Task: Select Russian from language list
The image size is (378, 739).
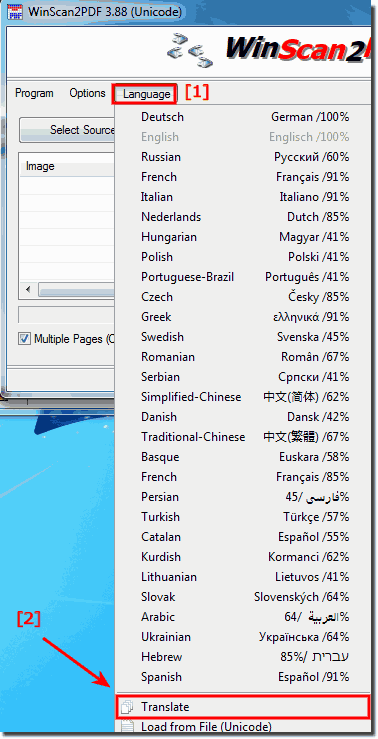Action: point(242,157)
